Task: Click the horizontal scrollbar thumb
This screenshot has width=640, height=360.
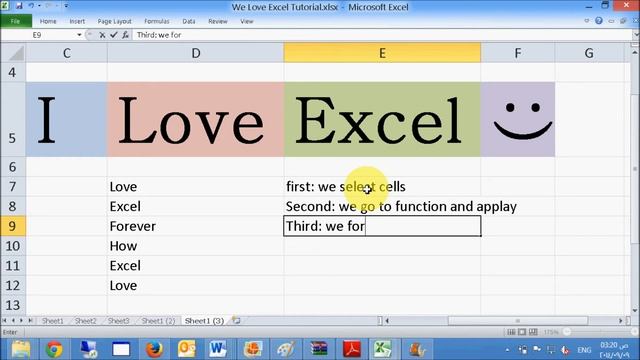Action: click(x=518, y=321)
